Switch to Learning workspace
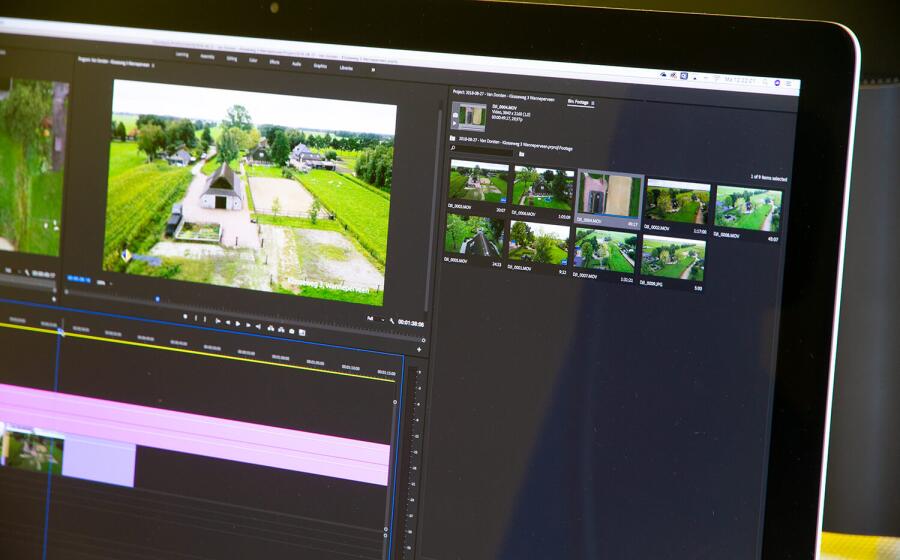The height and width of the screenshot is (560, 900). [182, 55]
